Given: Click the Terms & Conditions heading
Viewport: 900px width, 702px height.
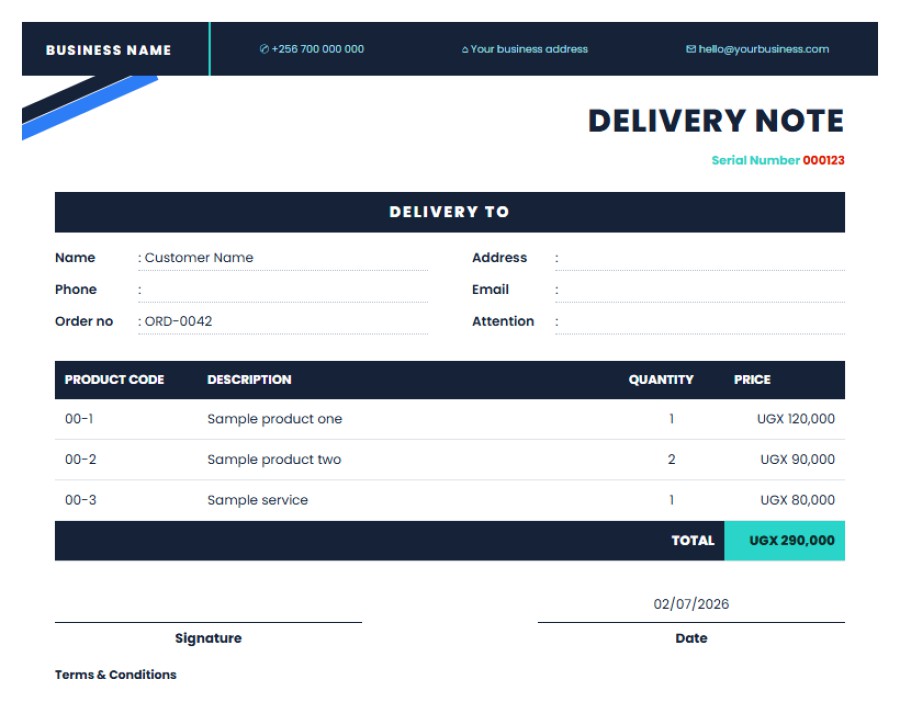Looking at the screenshot, I should click(x=115, y=675).
